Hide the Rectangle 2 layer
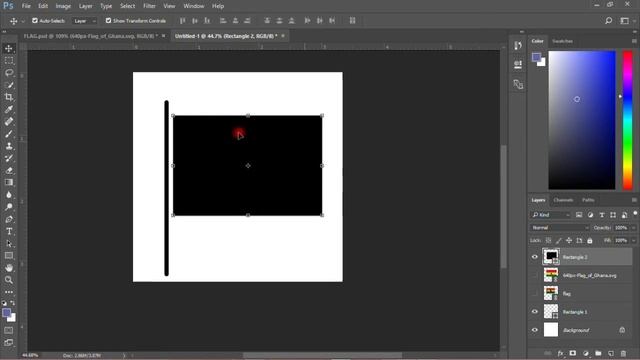The height and width of the screenshot is (360, 640). tap(535, 257)
